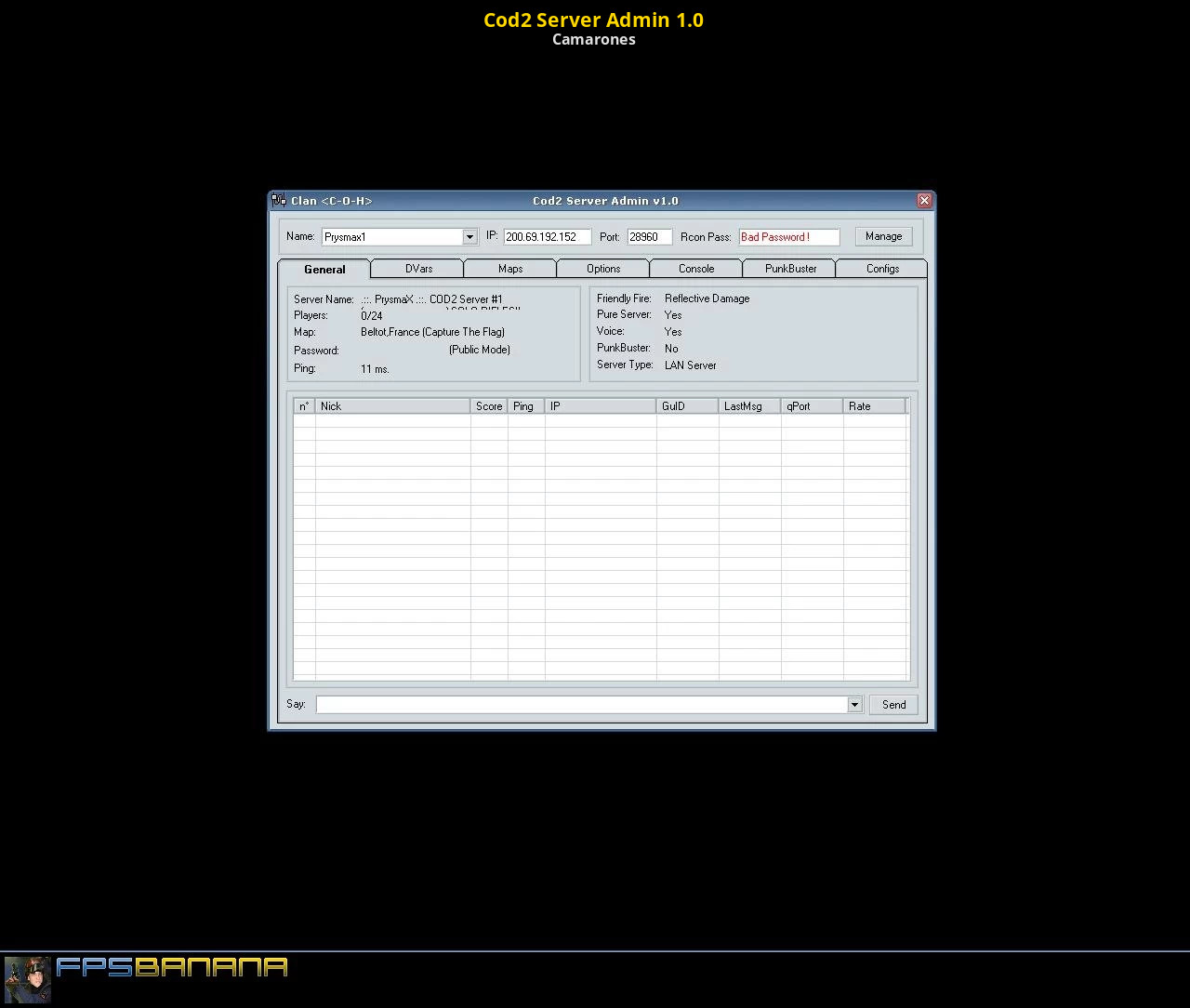Sort player list by Nick column header
This screenshot has height=1008, width=1190.
pyautogui.click(x=392, y=406)
